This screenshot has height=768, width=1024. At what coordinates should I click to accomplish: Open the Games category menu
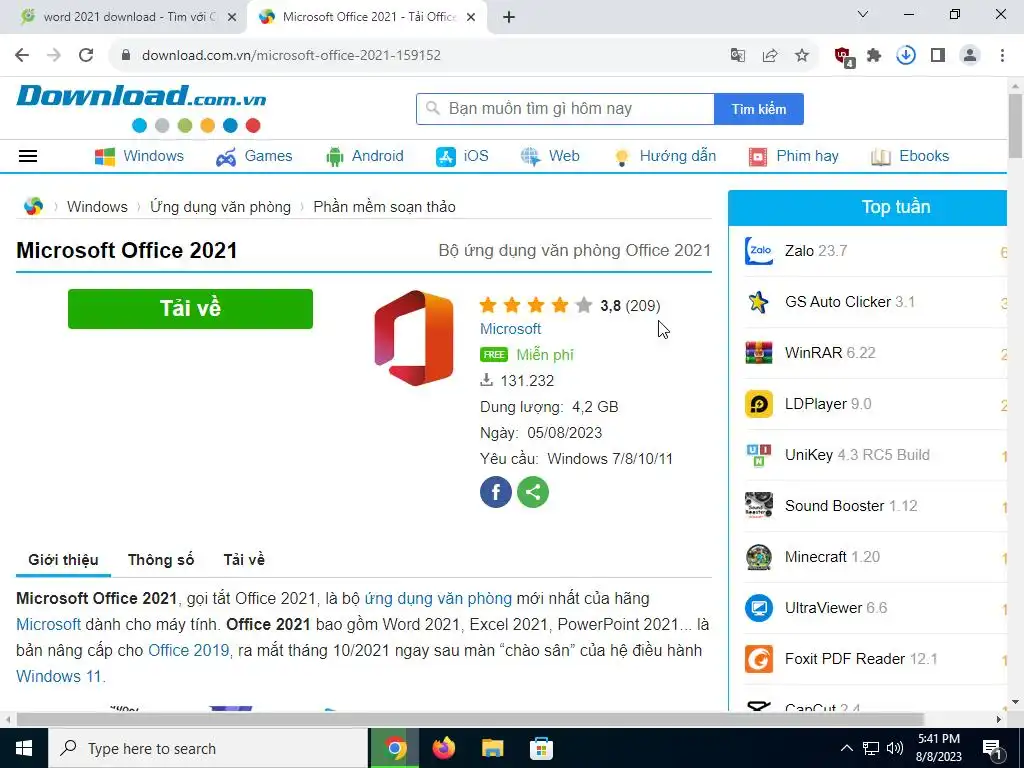point(254,156)
